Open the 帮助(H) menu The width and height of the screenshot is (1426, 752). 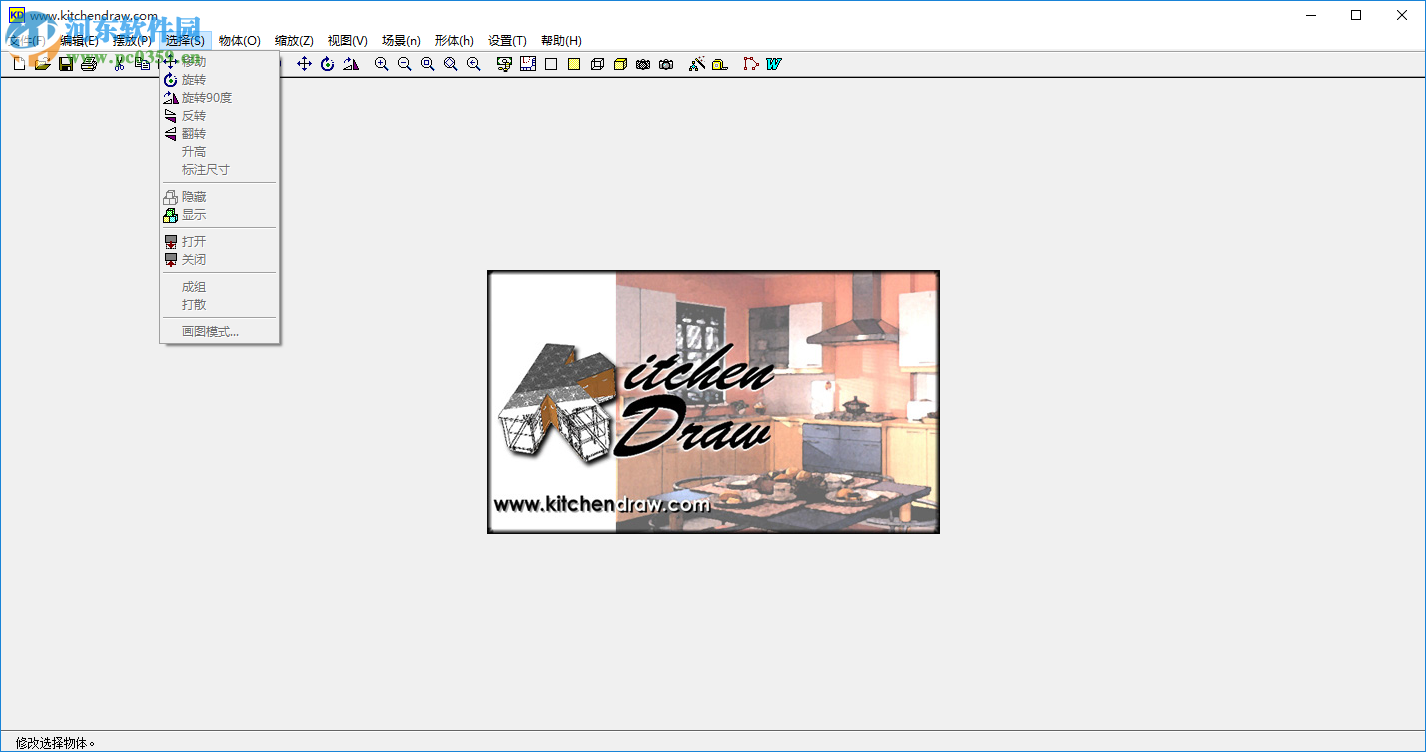pos(561,41)
